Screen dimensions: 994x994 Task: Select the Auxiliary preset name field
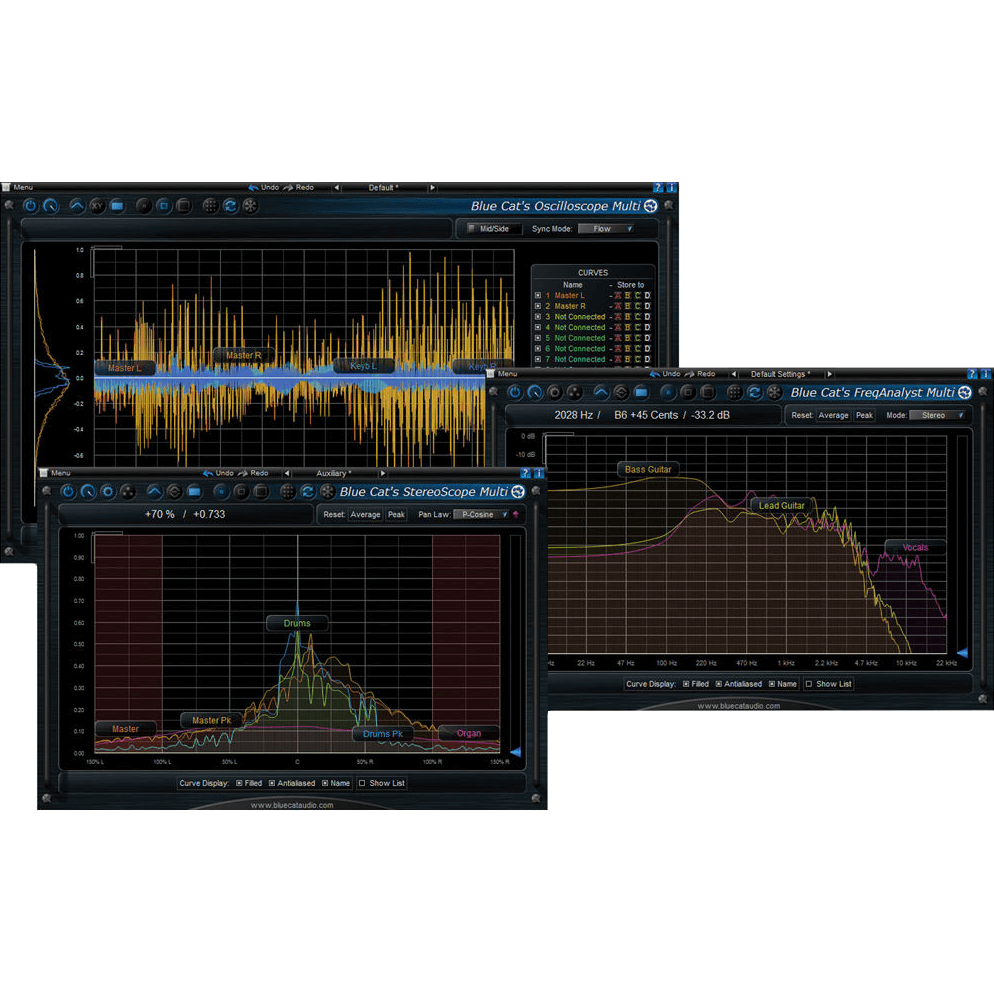tap(334, 473)
